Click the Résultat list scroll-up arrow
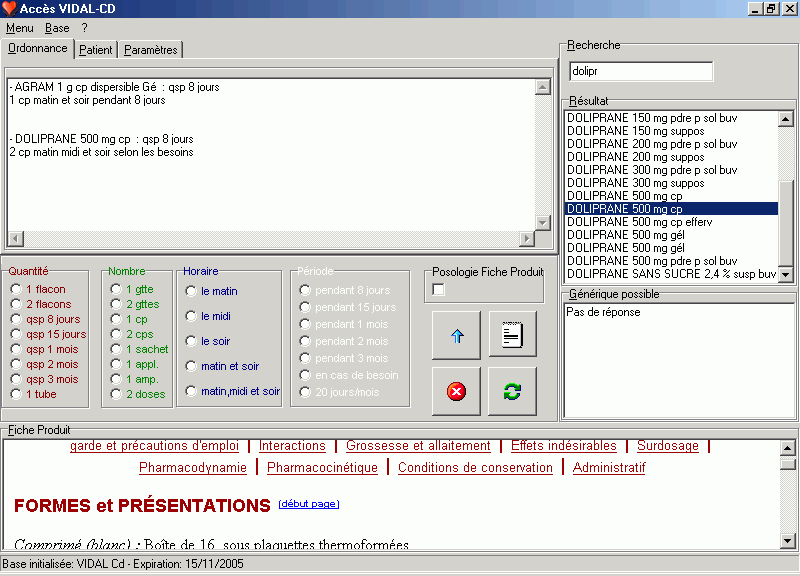The height and width of the screenshot is (576, 800). click(786, 119)
